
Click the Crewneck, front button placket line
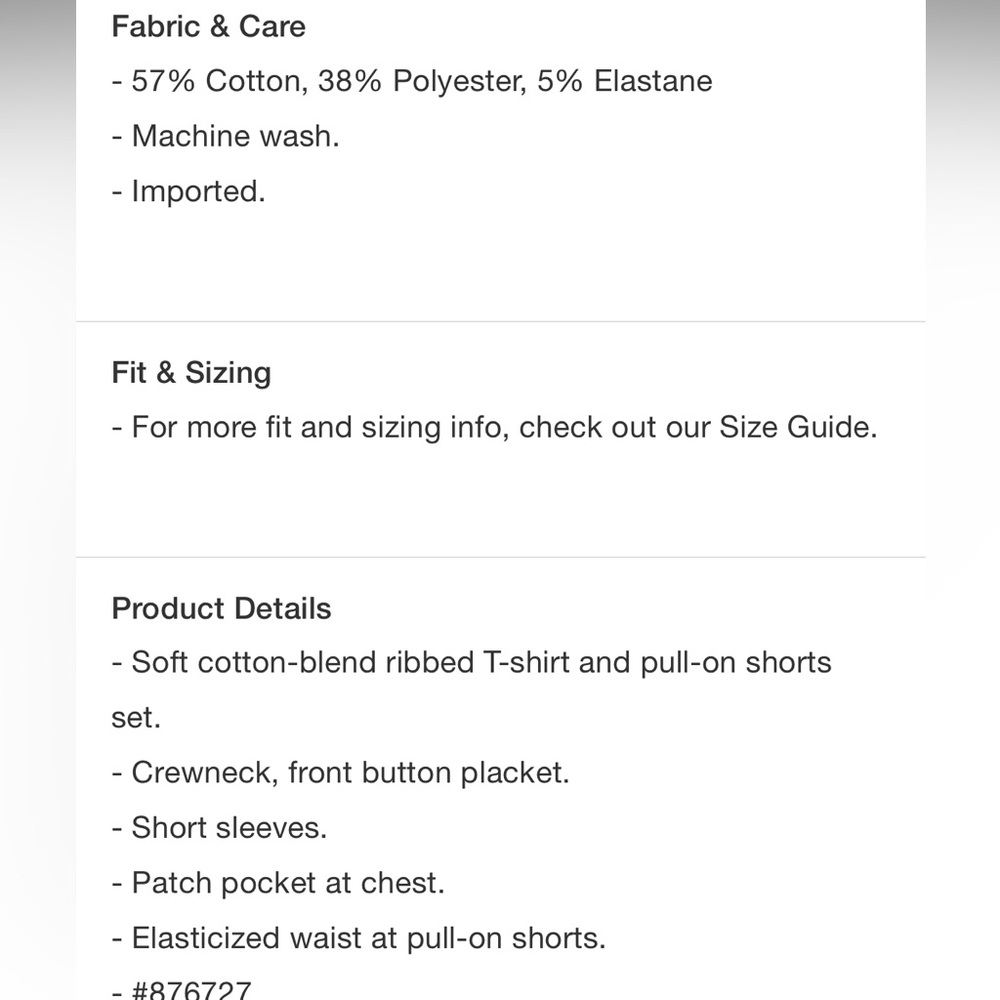pyautogui.click(x=341, y=772)
